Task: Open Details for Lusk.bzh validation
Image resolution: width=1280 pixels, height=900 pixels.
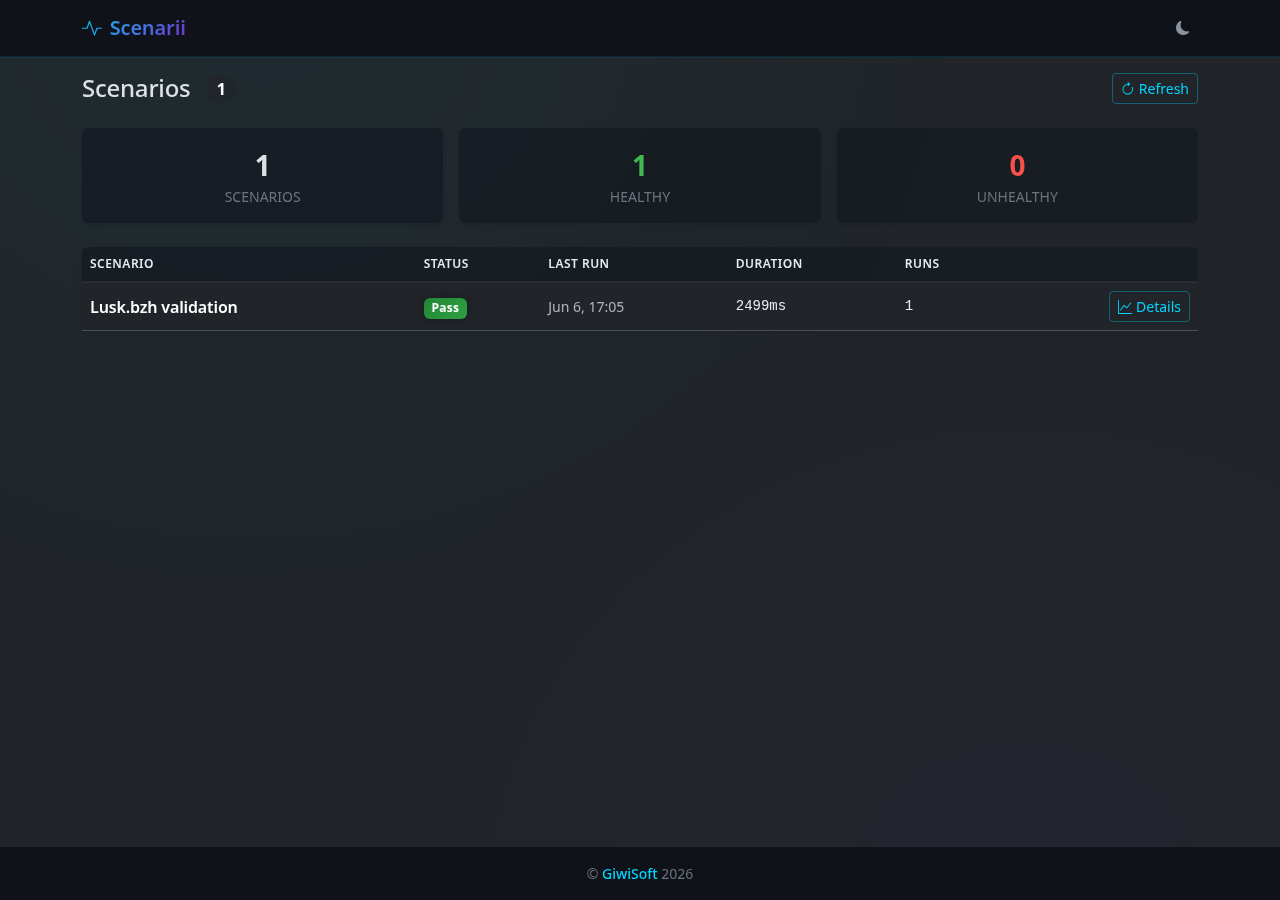Action: tap(1149, 307)
